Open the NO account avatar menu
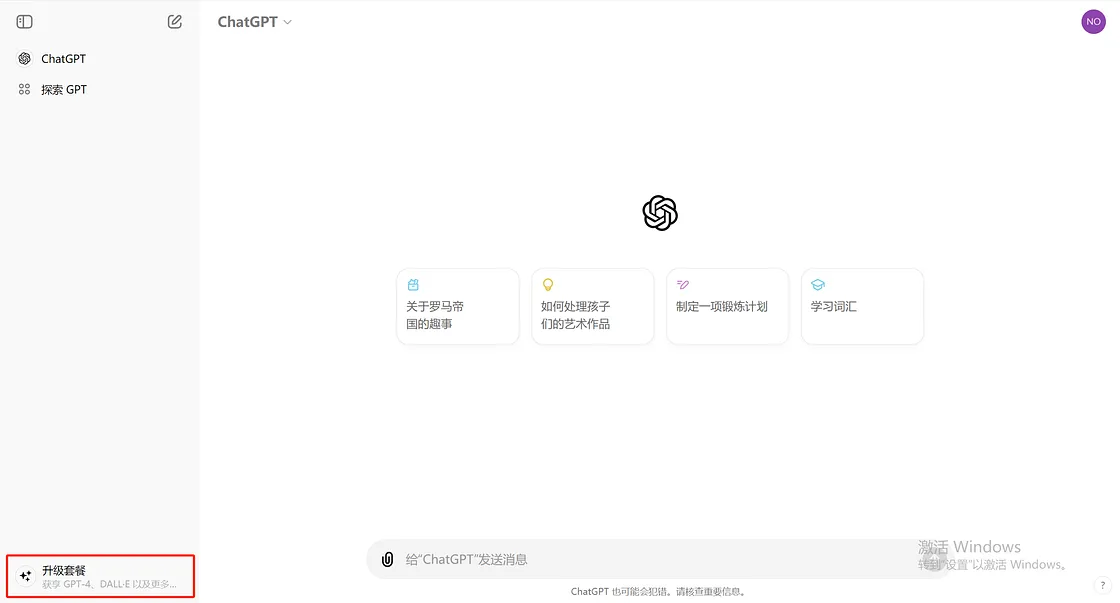The width and height of the screenshot is (1120, 603). point(1093,21)
